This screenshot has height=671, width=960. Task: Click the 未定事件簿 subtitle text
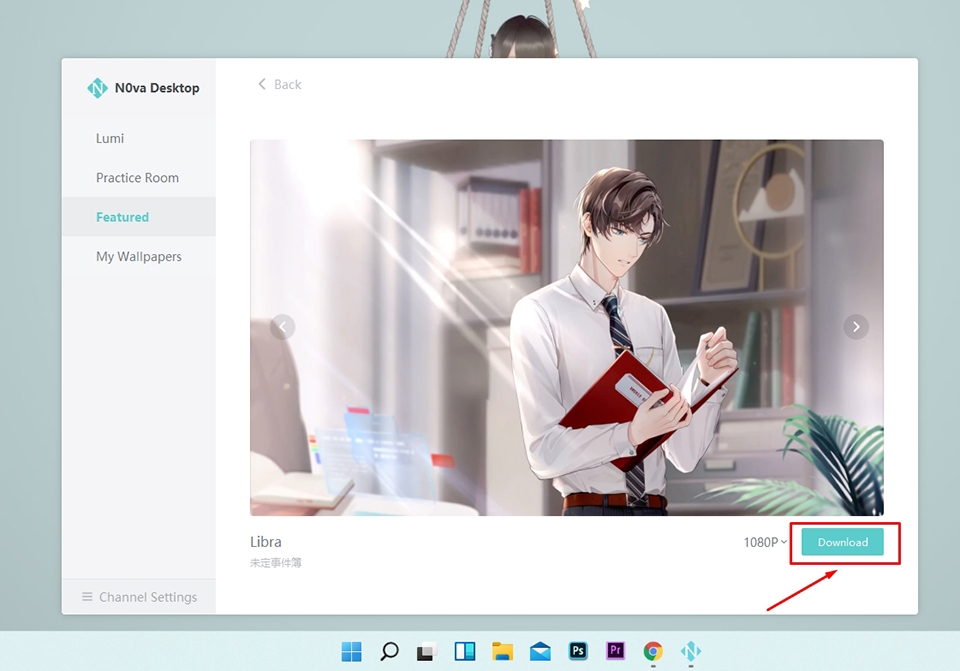[x=276, y=563]
